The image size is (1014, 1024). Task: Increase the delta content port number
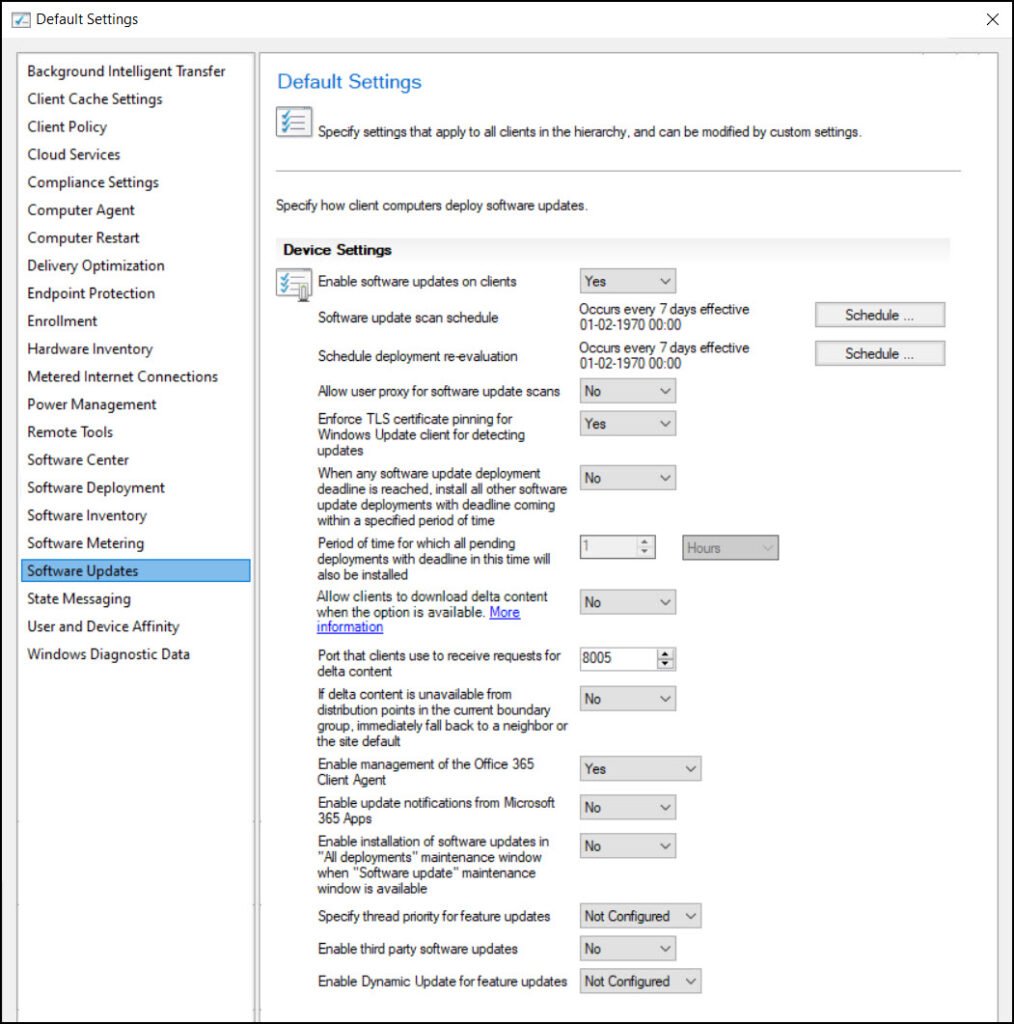tap(665, 653)
